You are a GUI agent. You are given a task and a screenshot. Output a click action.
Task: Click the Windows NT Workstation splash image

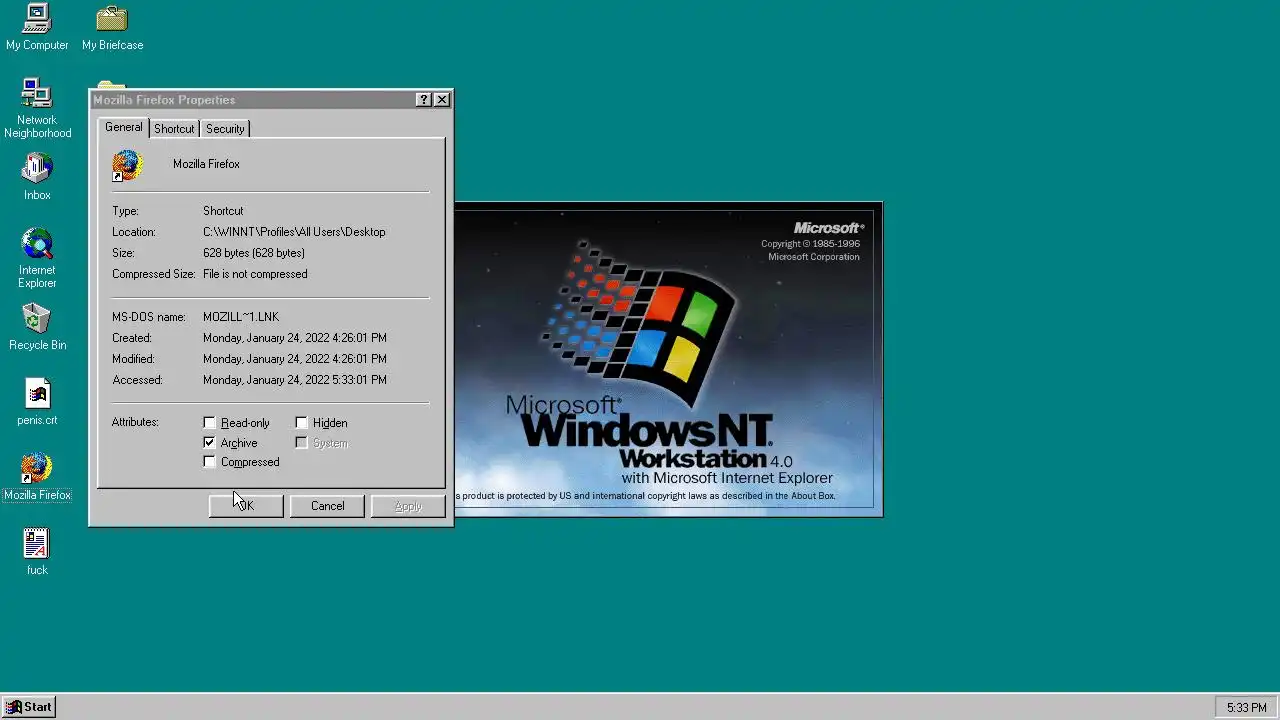click(668, 359)
